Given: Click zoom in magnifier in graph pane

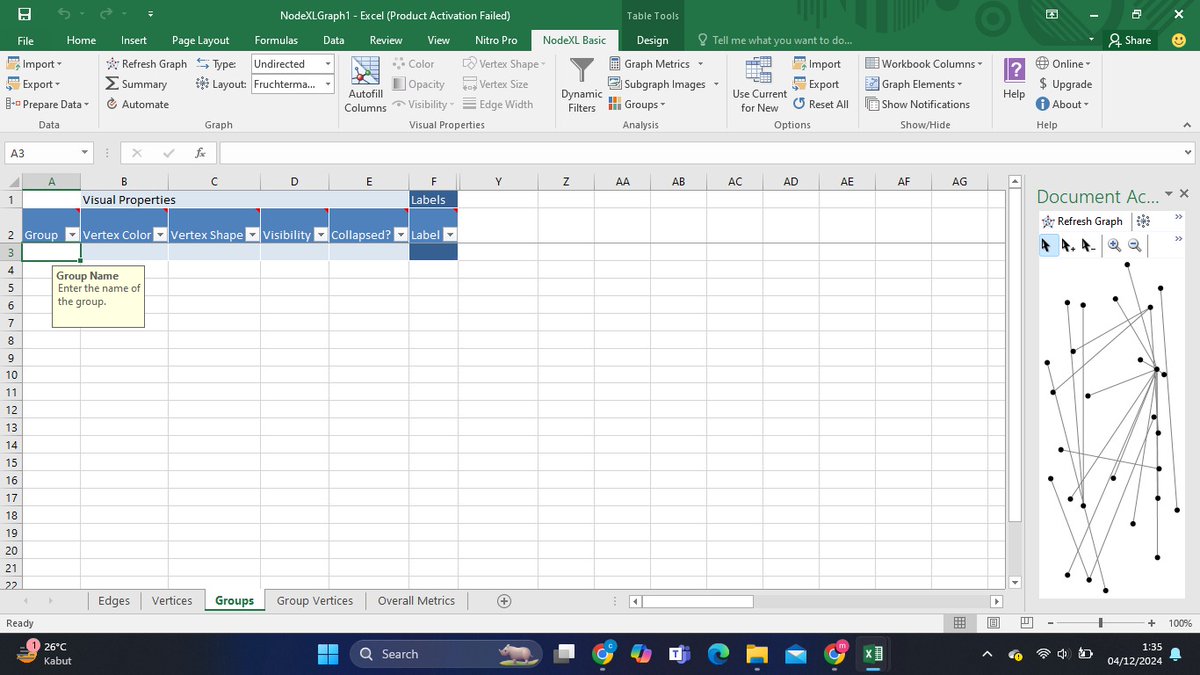Looking at the screenshot, I should [x=1114, y=244].
